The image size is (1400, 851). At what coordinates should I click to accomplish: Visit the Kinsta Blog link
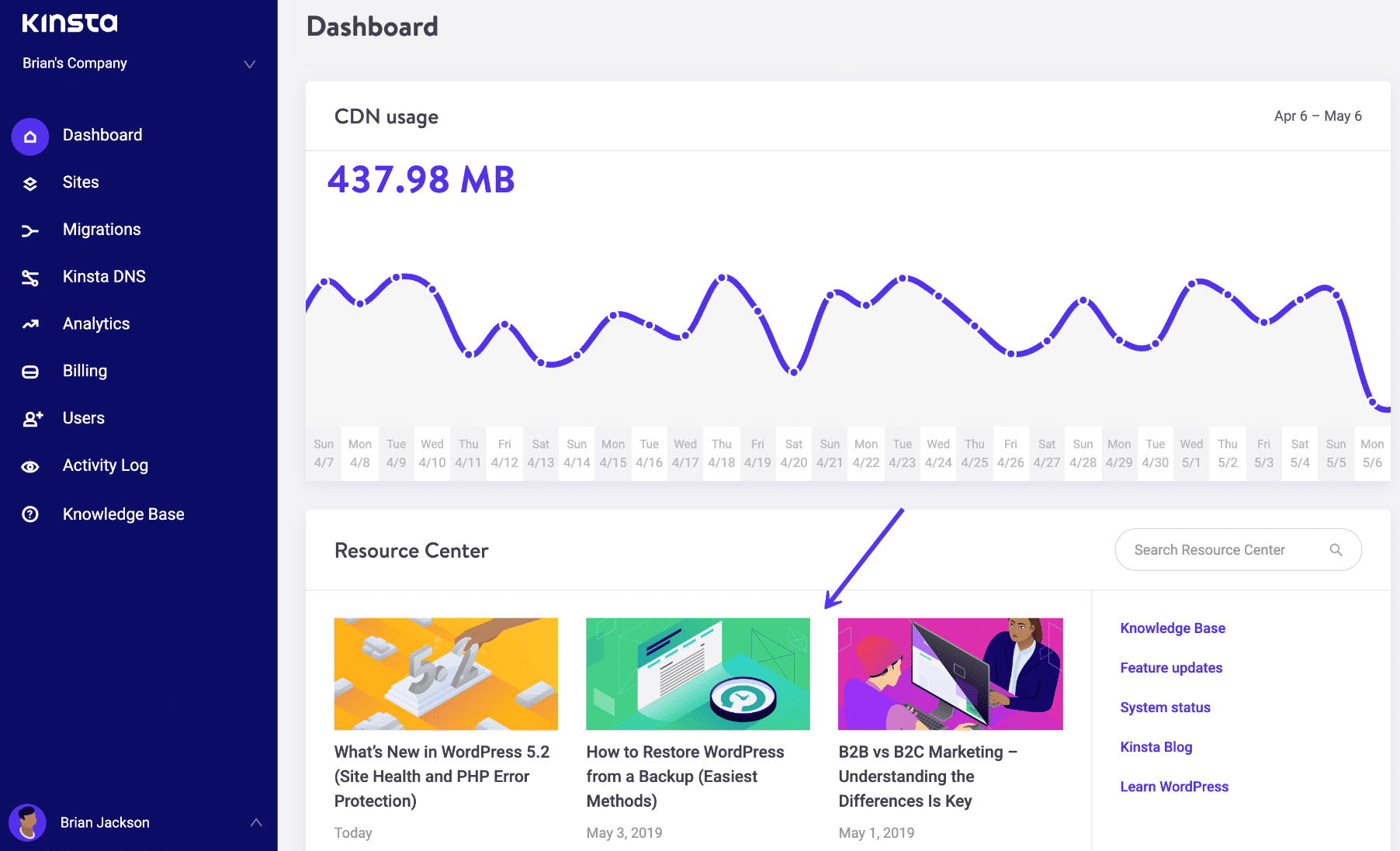(1156, 747)
